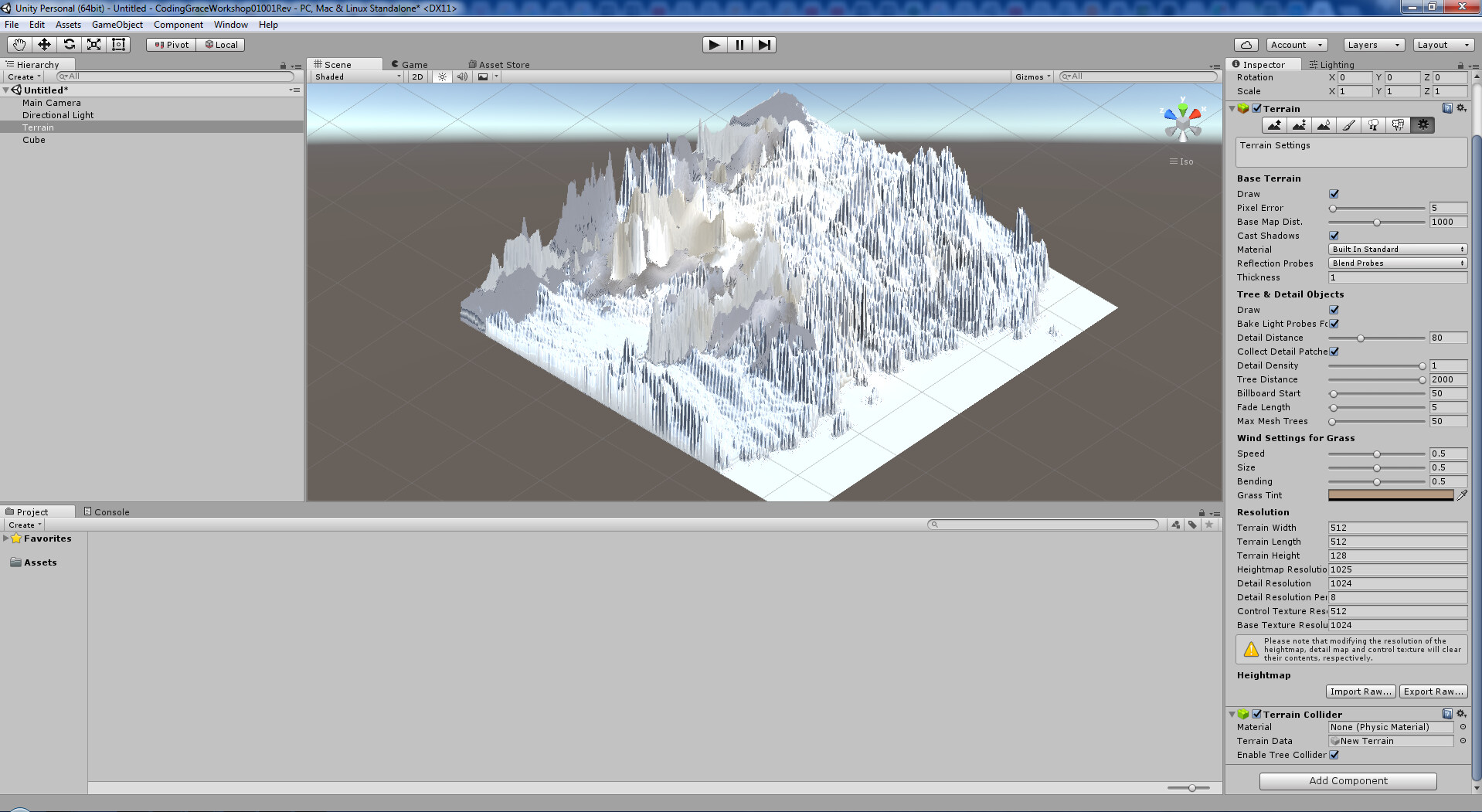The image size is (1482, 812).
Task: Open the Shaded draw mode dropdown
Action: 355,76
